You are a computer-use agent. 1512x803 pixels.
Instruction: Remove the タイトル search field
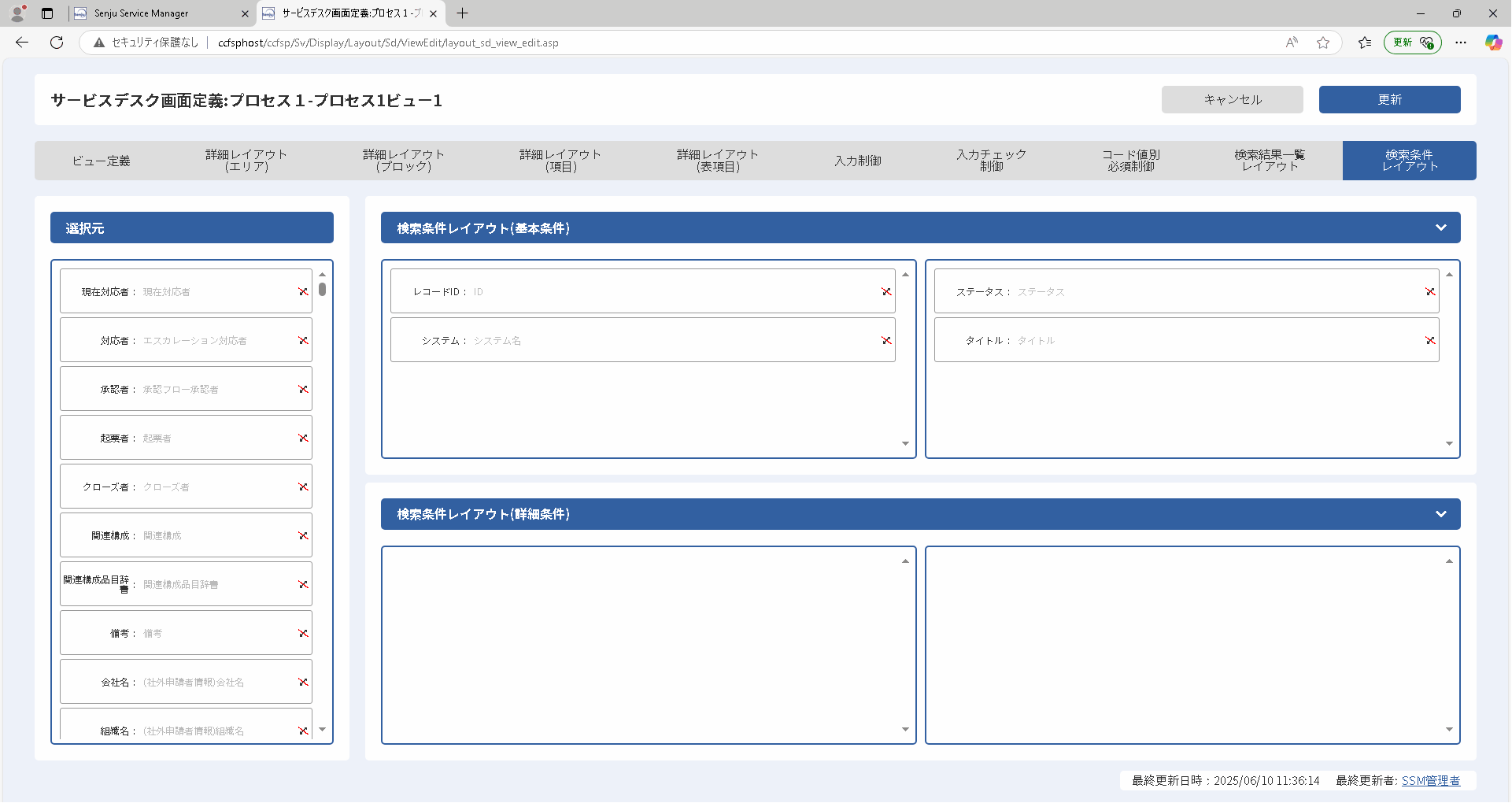coord(1430,341)
